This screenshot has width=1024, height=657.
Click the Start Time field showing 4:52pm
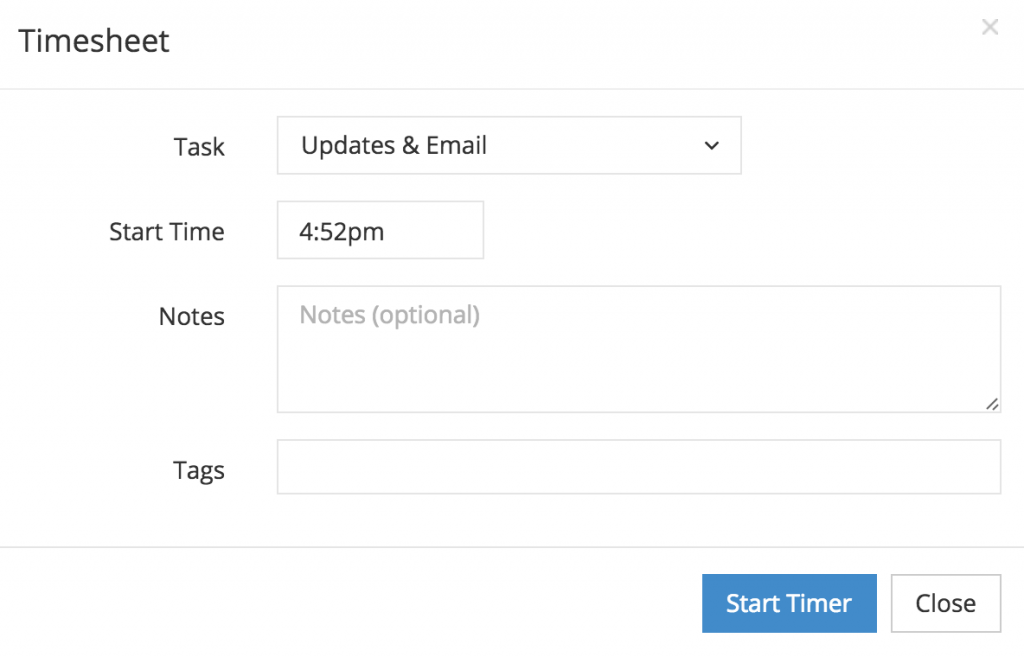[380, 230]
